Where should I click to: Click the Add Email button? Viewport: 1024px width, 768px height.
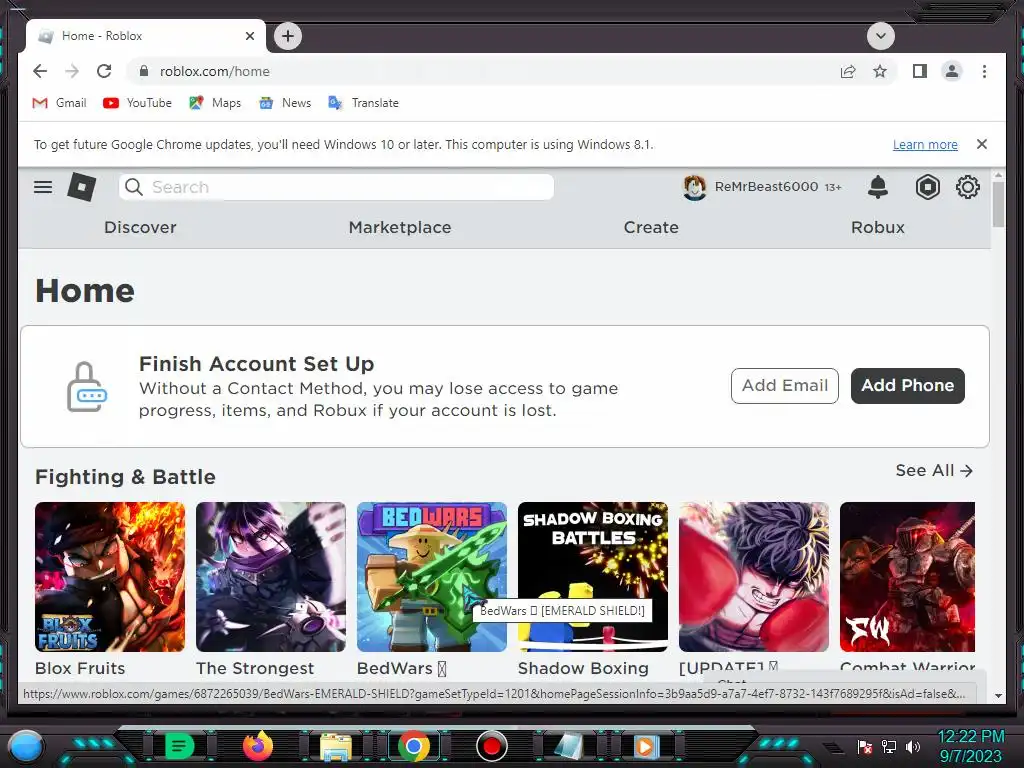coord(784,385)
